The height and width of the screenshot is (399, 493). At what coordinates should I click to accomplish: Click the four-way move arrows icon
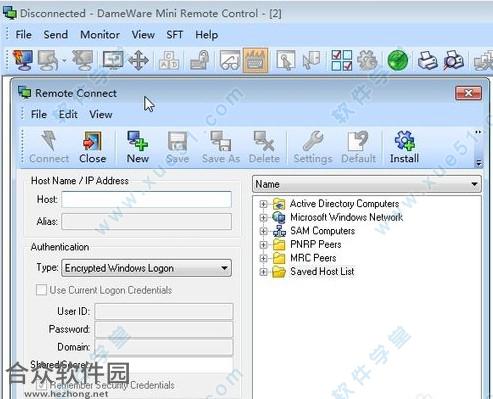coord(138,60)
